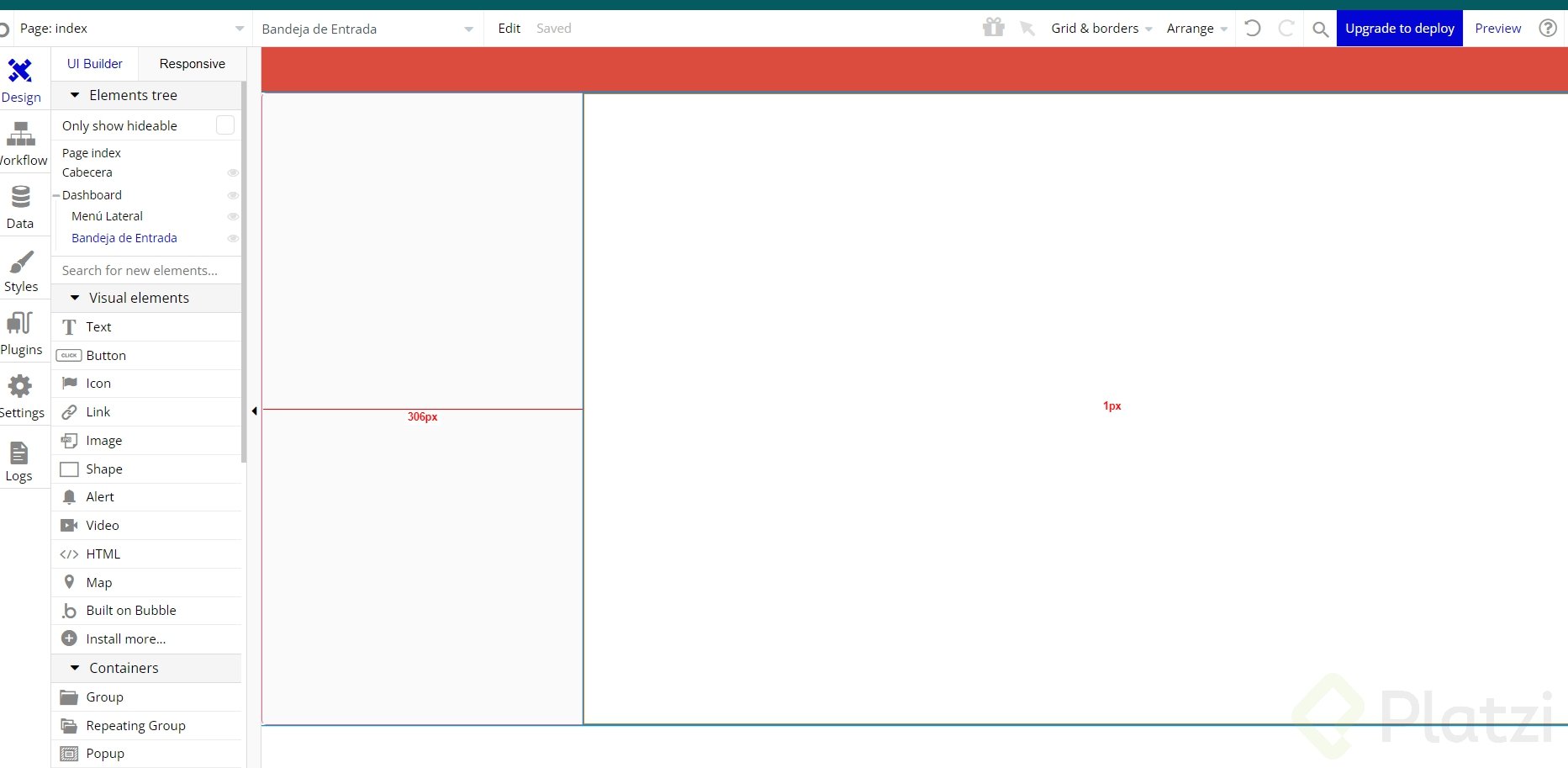Screen dimensions: 1568x768
Task: Select the Built on Bubble element
Action: coord(147,611)
